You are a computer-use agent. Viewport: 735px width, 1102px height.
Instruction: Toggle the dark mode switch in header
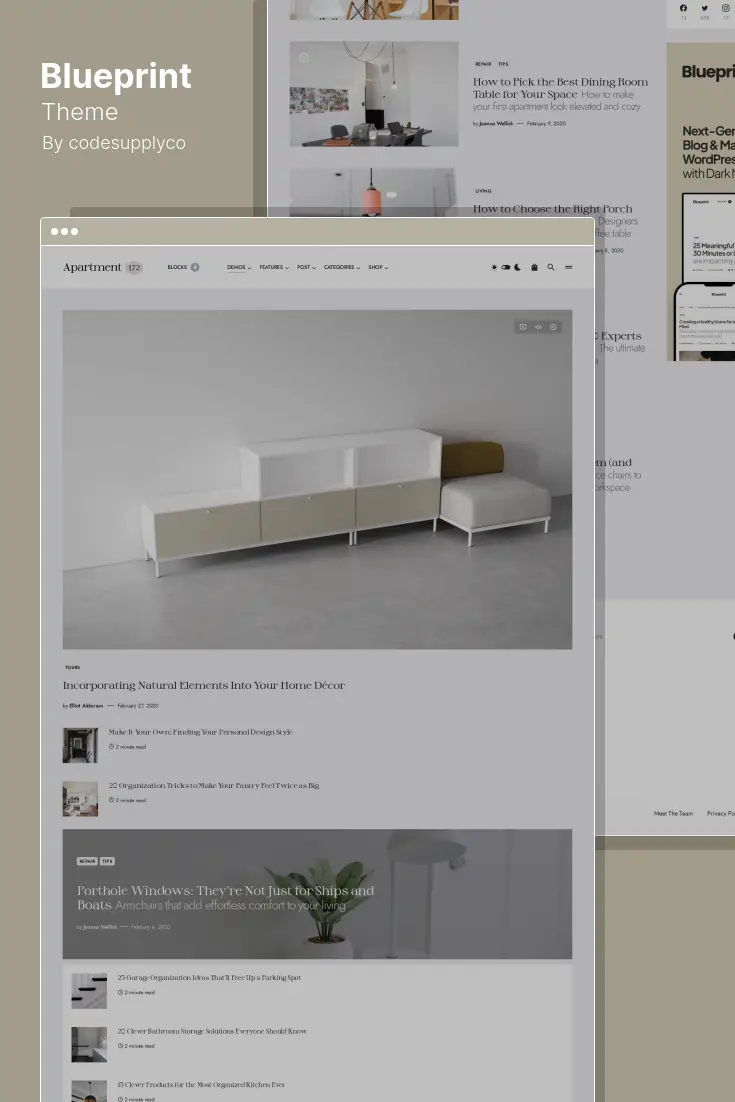pyautogui.click(x=506, y=267)
